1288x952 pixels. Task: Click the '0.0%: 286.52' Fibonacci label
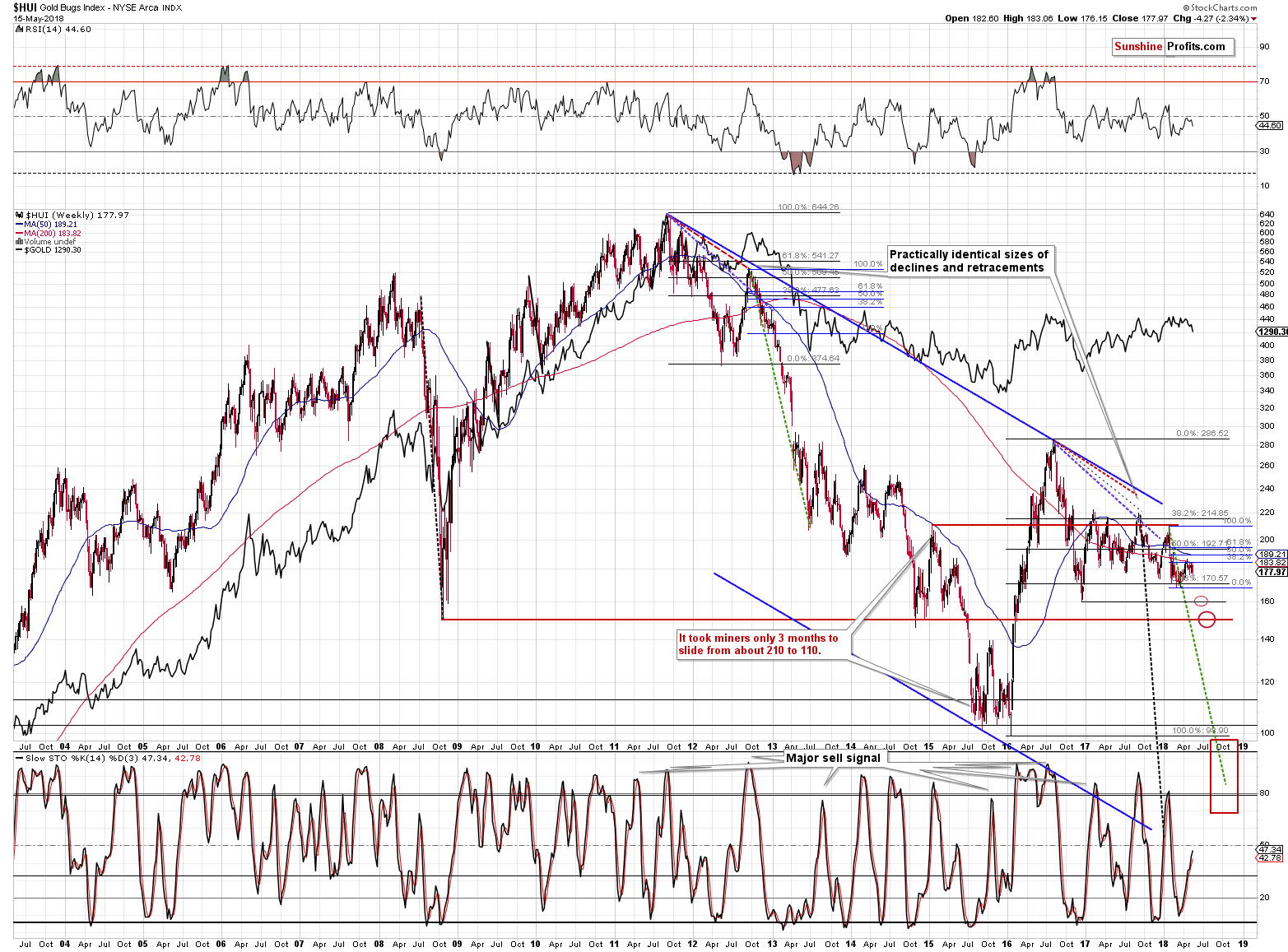[x=1202, y=434]
